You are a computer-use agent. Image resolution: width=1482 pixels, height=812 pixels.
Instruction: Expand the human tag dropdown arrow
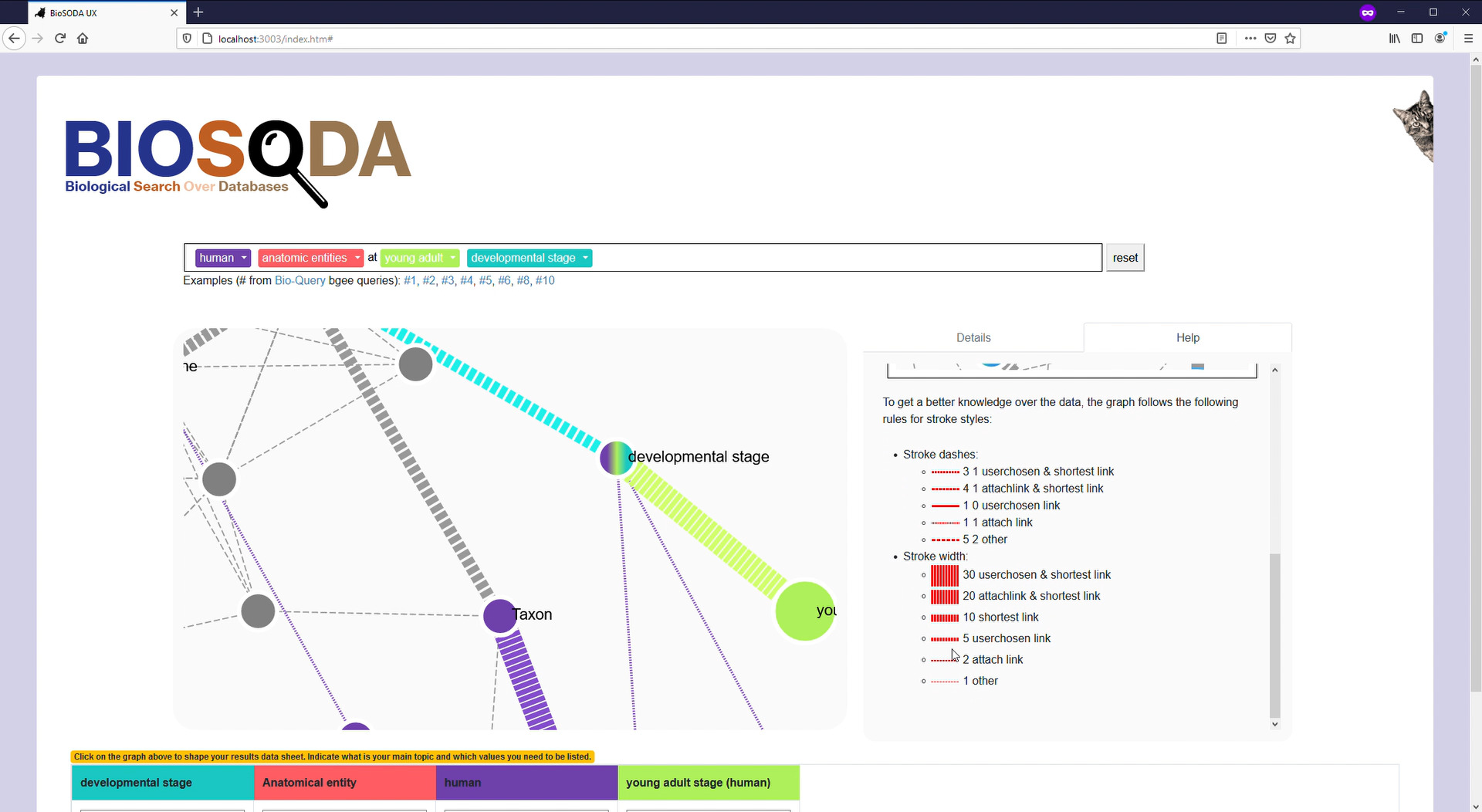click(244, 258)
